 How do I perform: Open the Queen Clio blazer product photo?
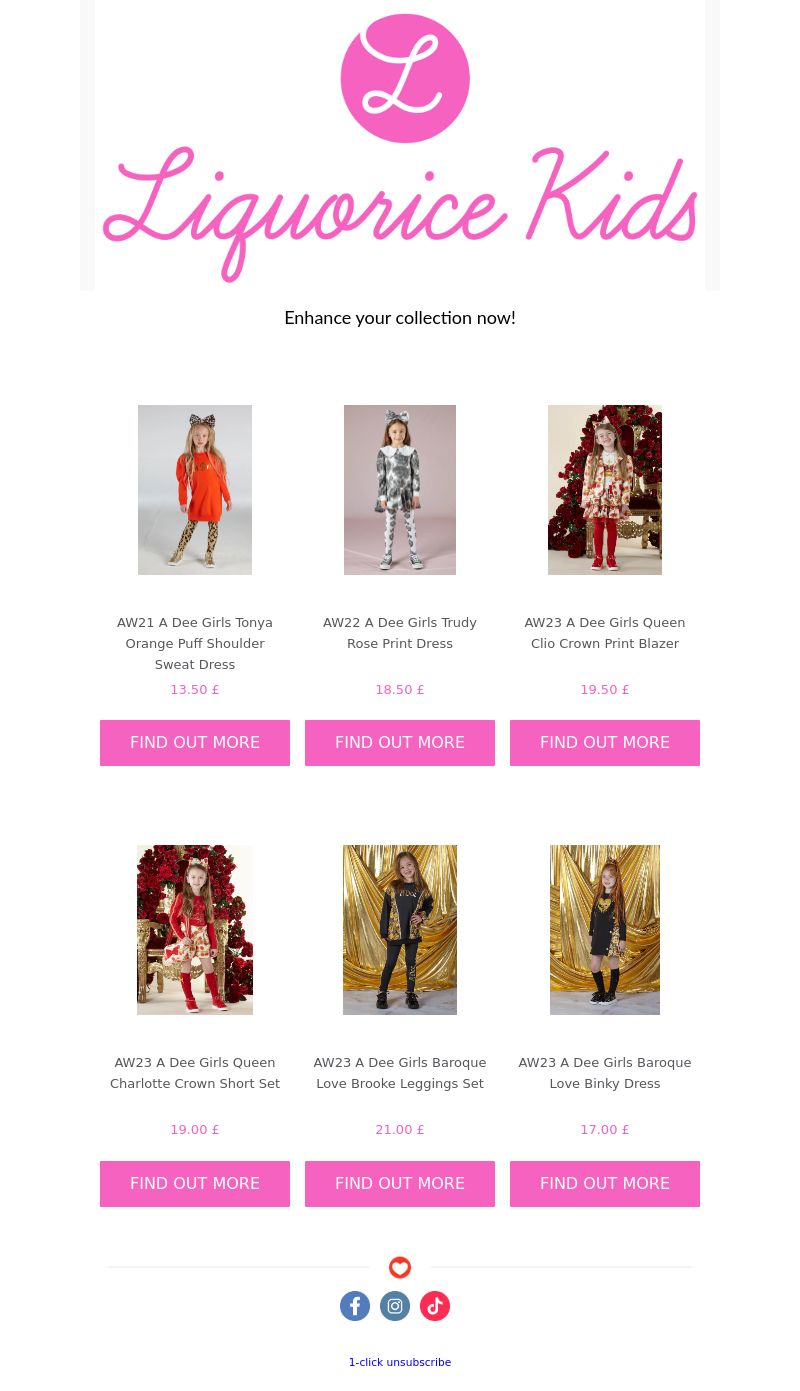point(605,490)
